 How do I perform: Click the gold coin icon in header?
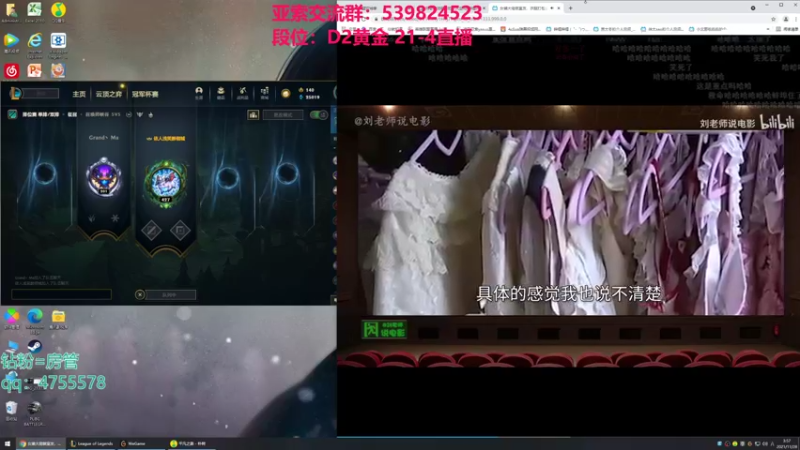[x=286, y=93]
